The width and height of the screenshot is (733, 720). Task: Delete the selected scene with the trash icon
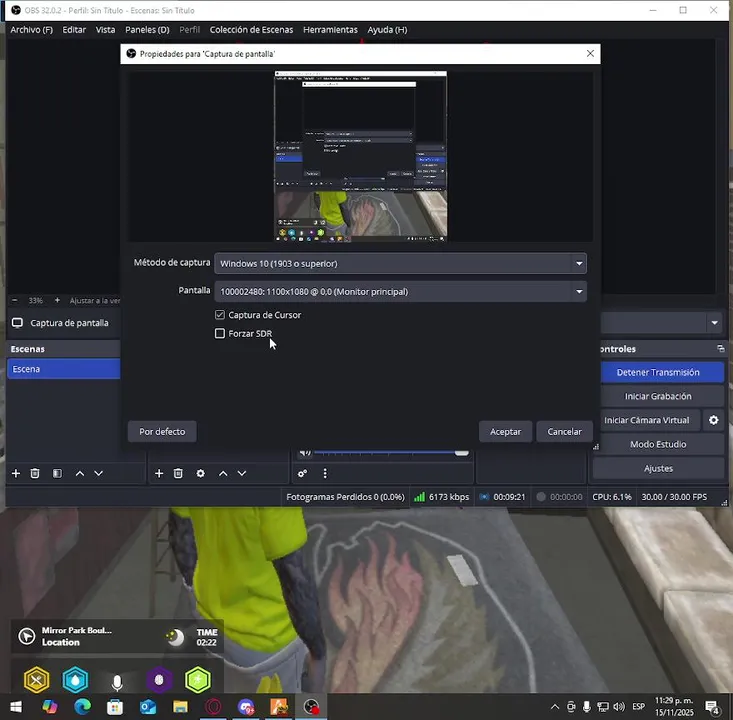pyautogui.click(x=35, y=474)
